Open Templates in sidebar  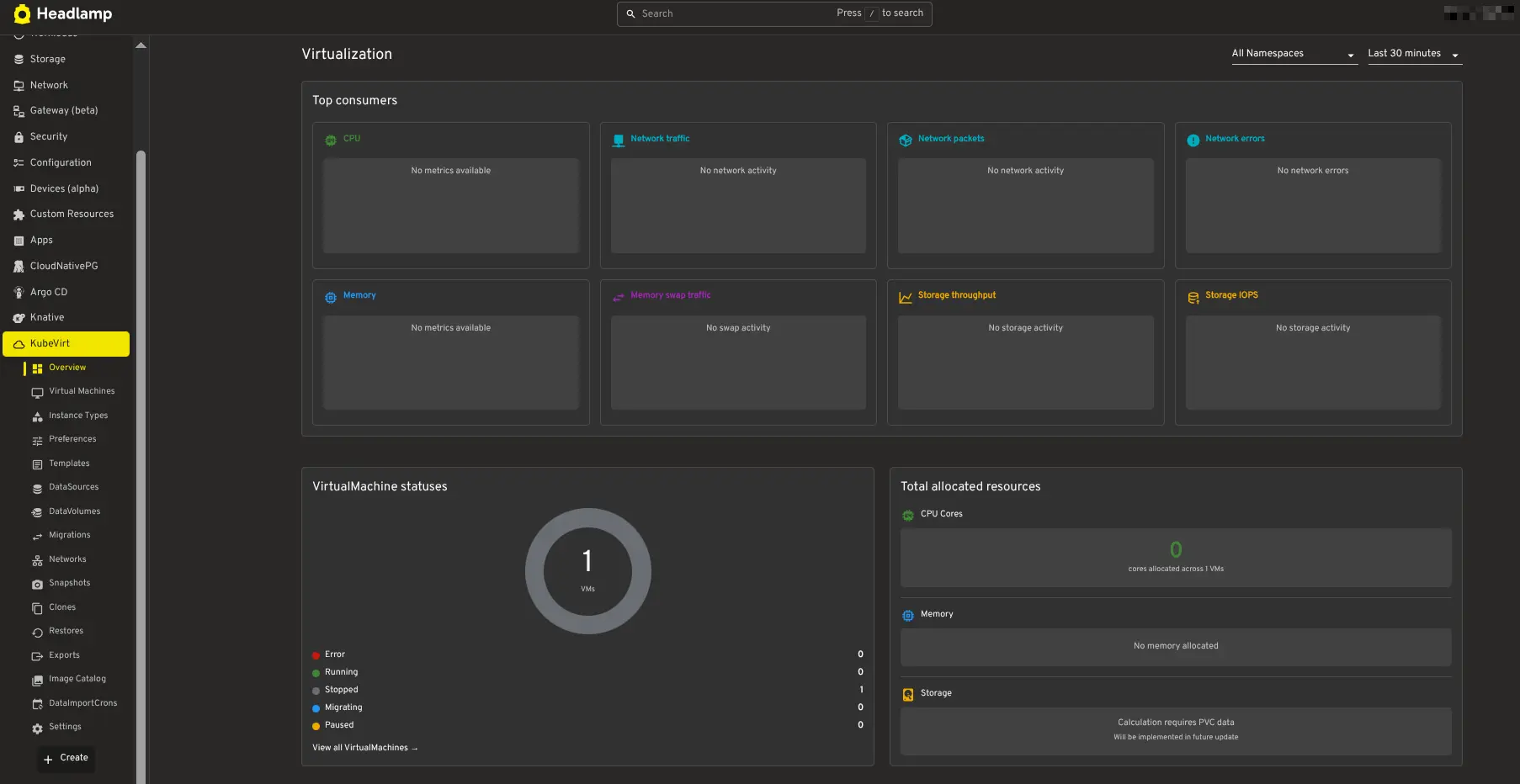[69, 464]
